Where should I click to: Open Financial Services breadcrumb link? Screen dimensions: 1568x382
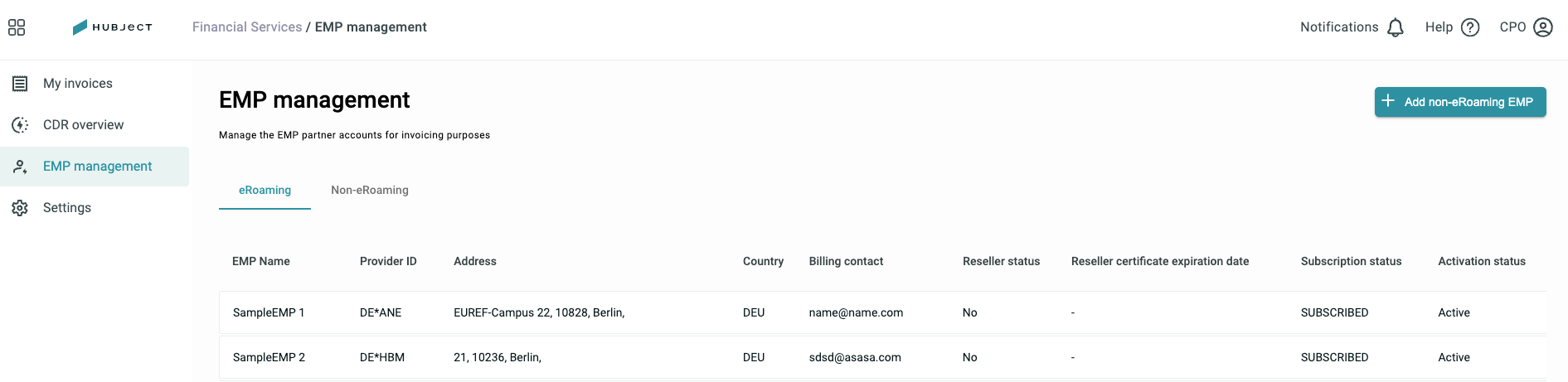(x=247, y=27)
